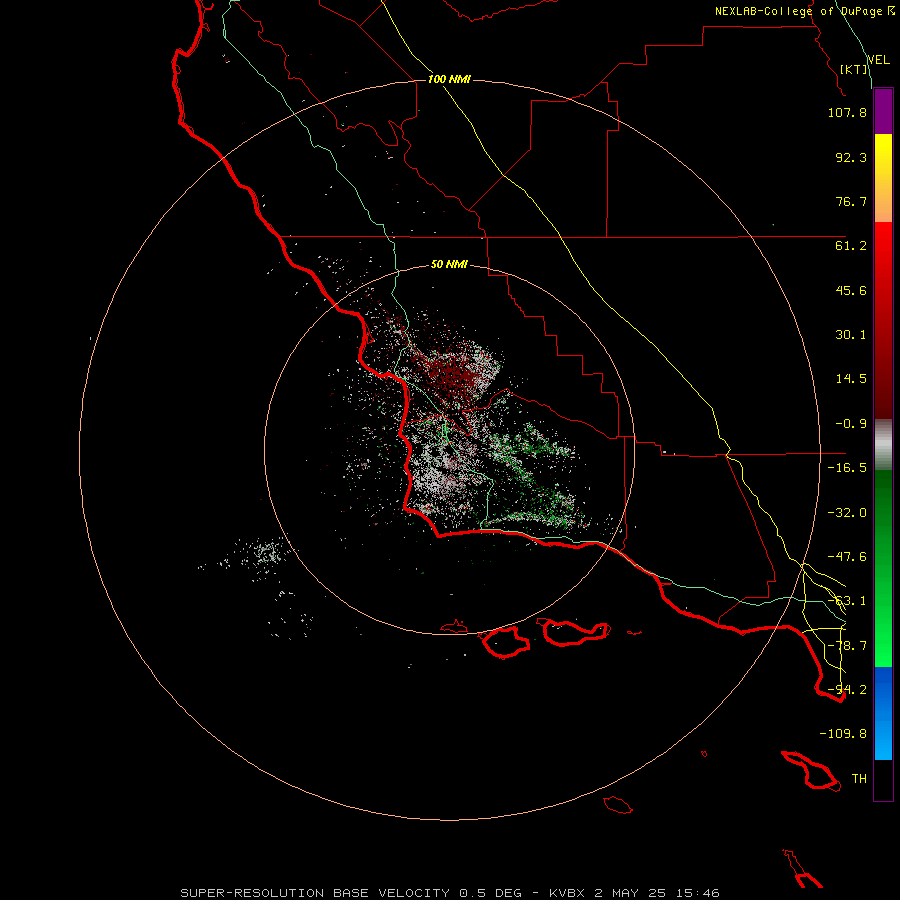
Task: Click the 107.8 velocity scale value
Action: [847, 112]
